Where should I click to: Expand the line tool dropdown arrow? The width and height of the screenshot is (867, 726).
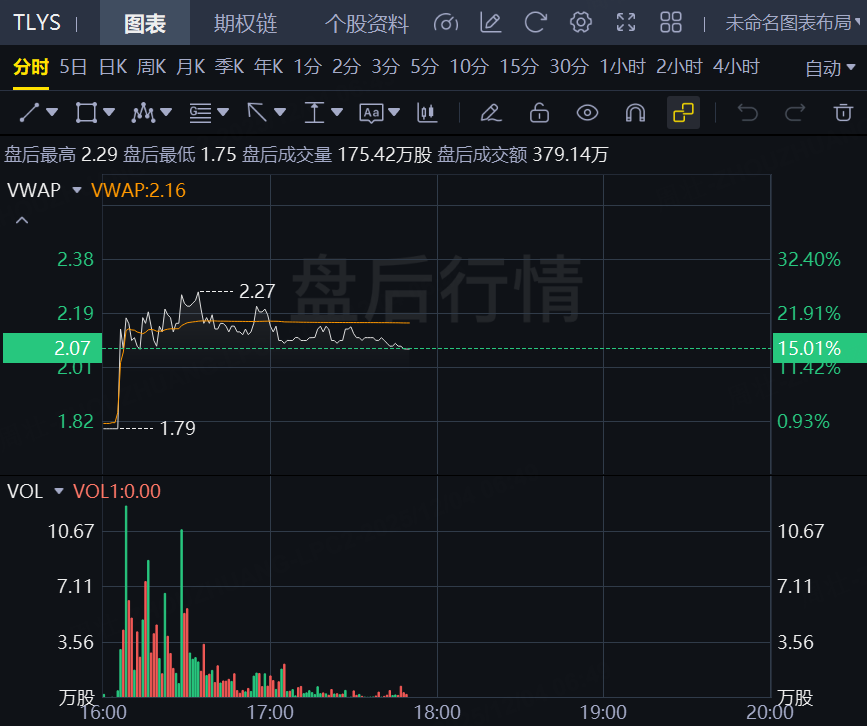pyautogui.click(x=53, y=113)
